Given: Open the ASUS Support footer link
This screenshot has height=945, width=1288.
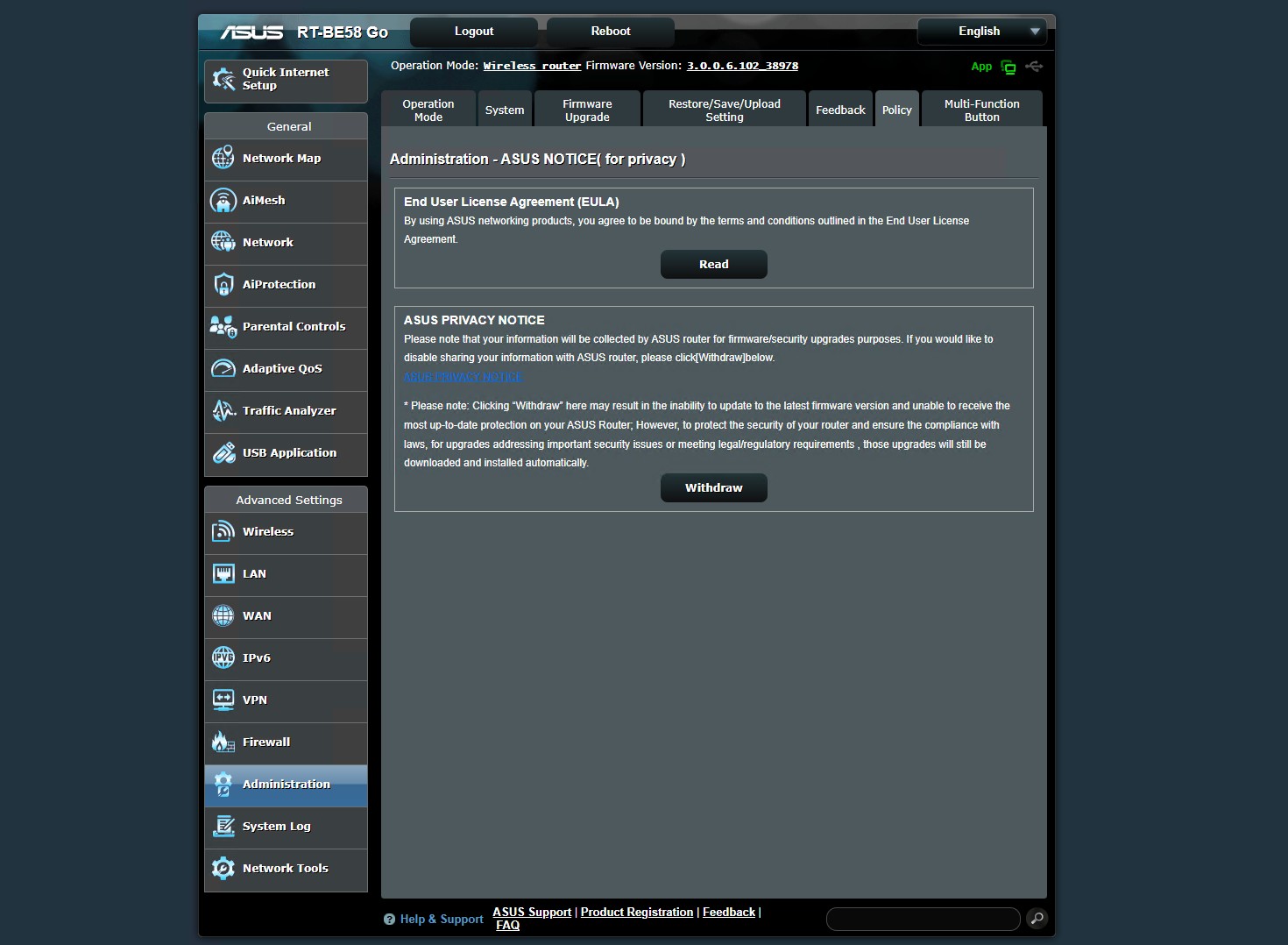Looking at the screenshot, I should coord(532,913).
